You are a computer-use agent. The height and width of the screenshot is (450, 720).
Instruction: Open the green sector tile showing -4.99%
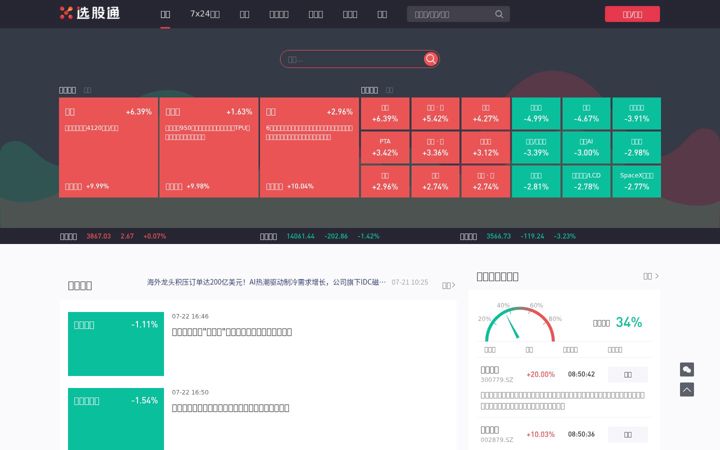(x=536, y=113)
